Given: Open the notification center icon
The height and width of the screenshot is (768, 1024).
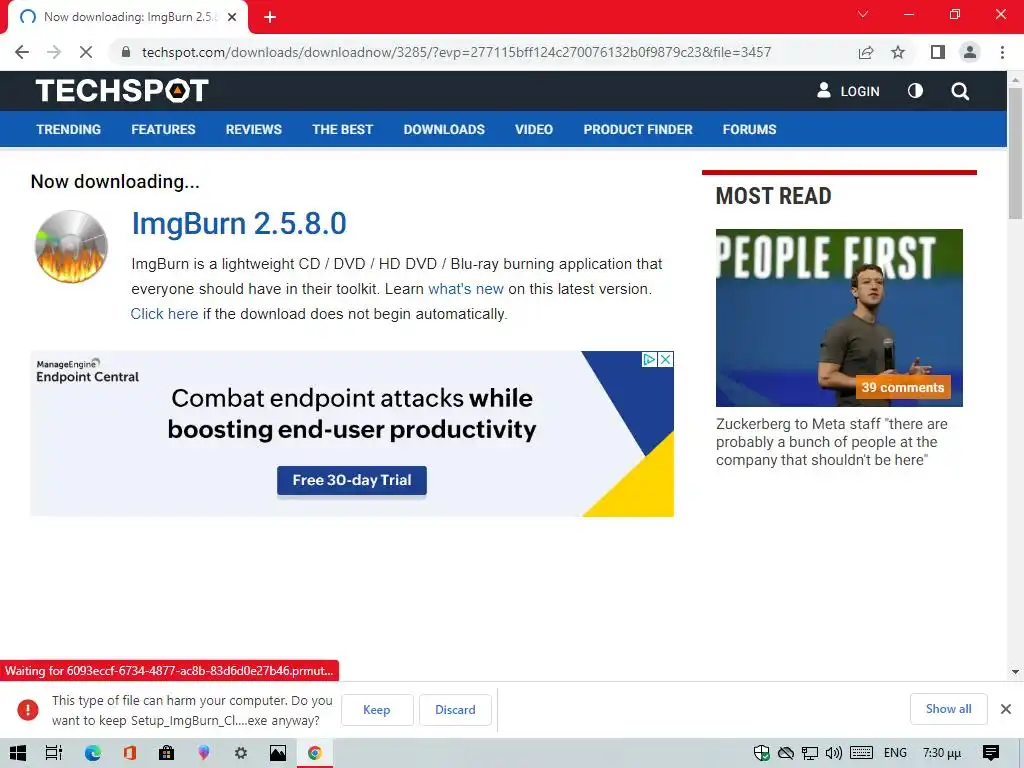Looking at the screenshot, I should (x=991, y=753).
